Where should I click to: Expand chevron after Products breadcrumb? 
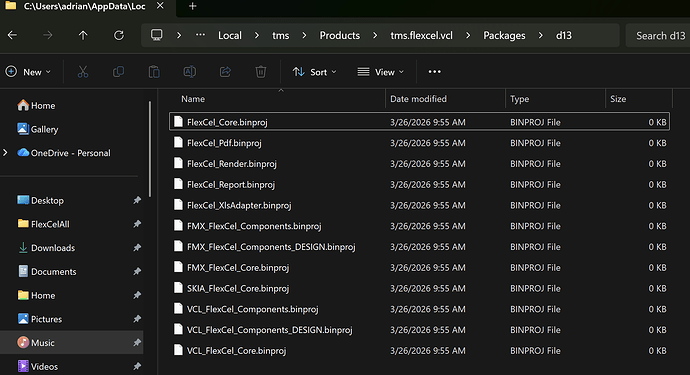(x=375, y=35)
